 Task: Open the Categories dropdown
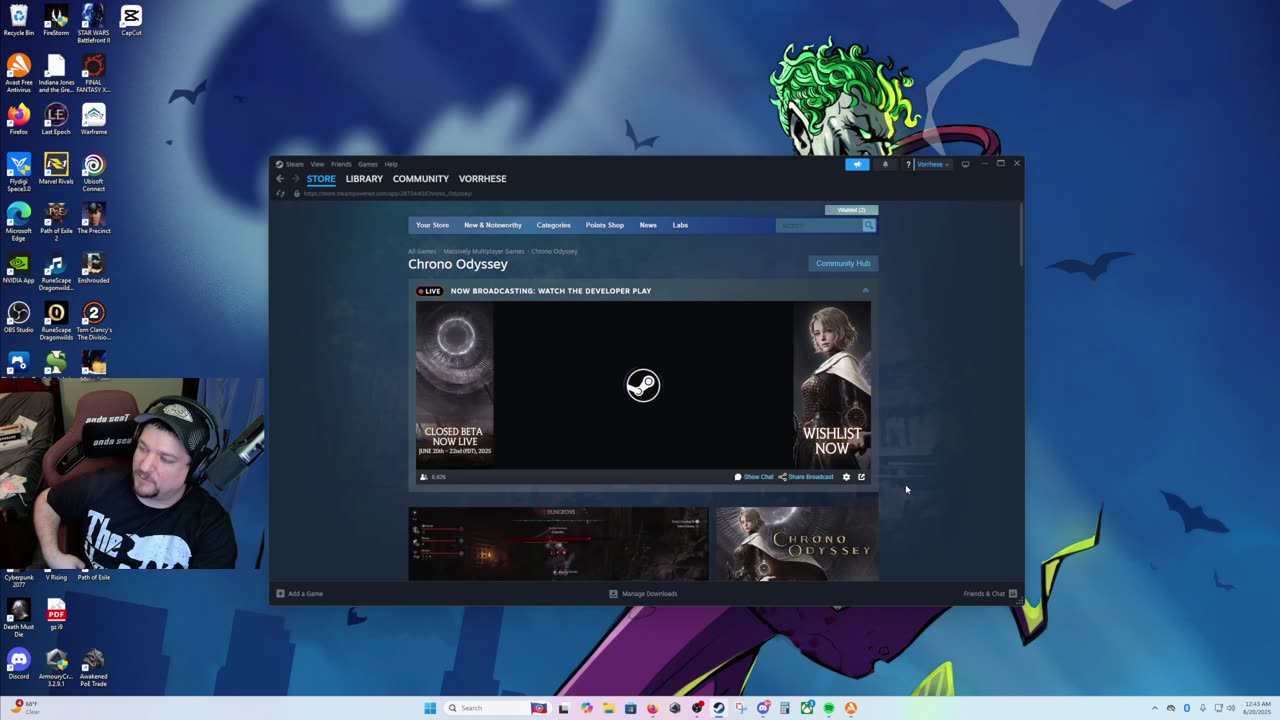point(553,225)
